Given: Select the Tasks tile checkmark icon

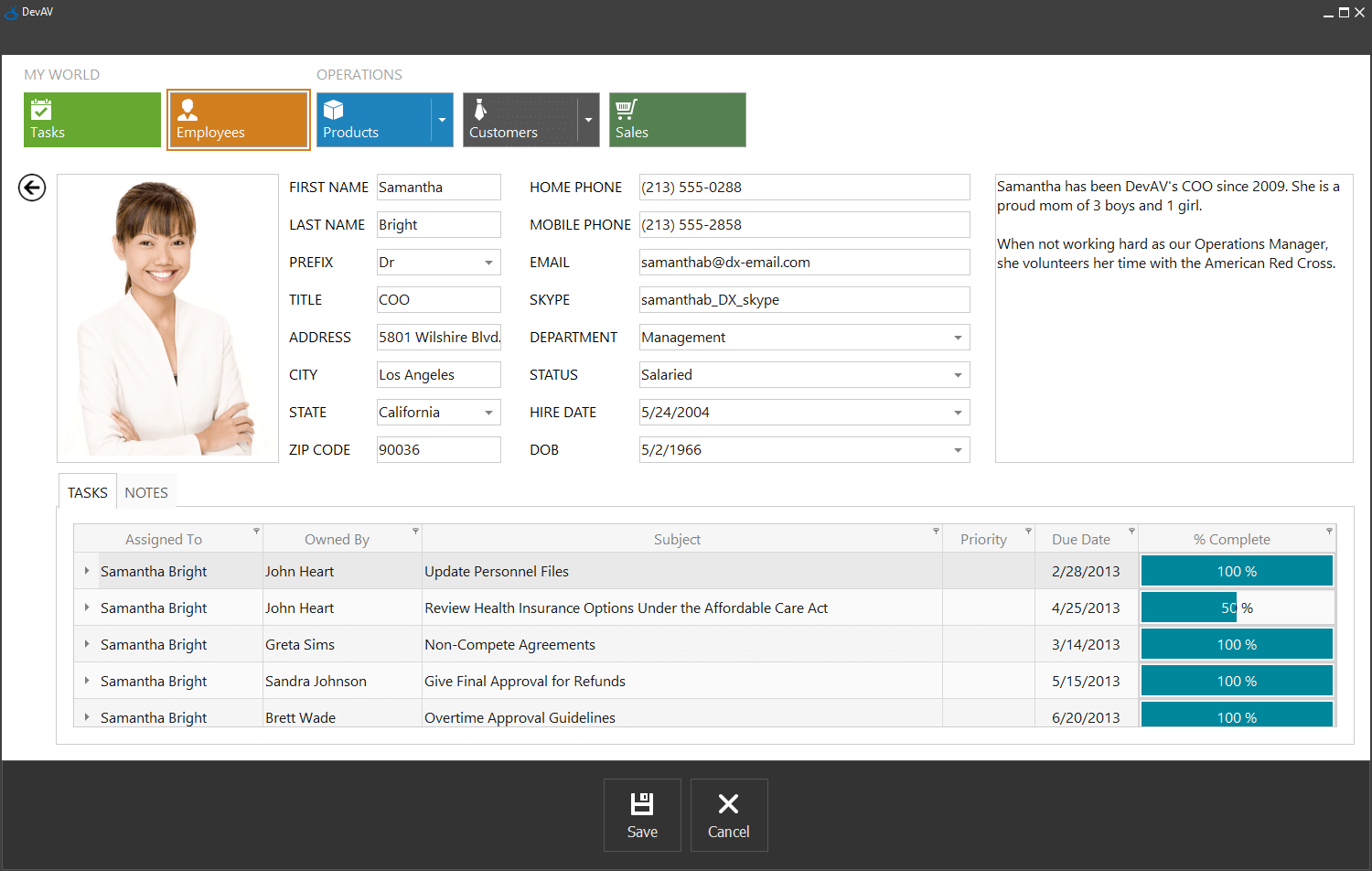Looking at the screenshot, I should (x=42, y=108).
